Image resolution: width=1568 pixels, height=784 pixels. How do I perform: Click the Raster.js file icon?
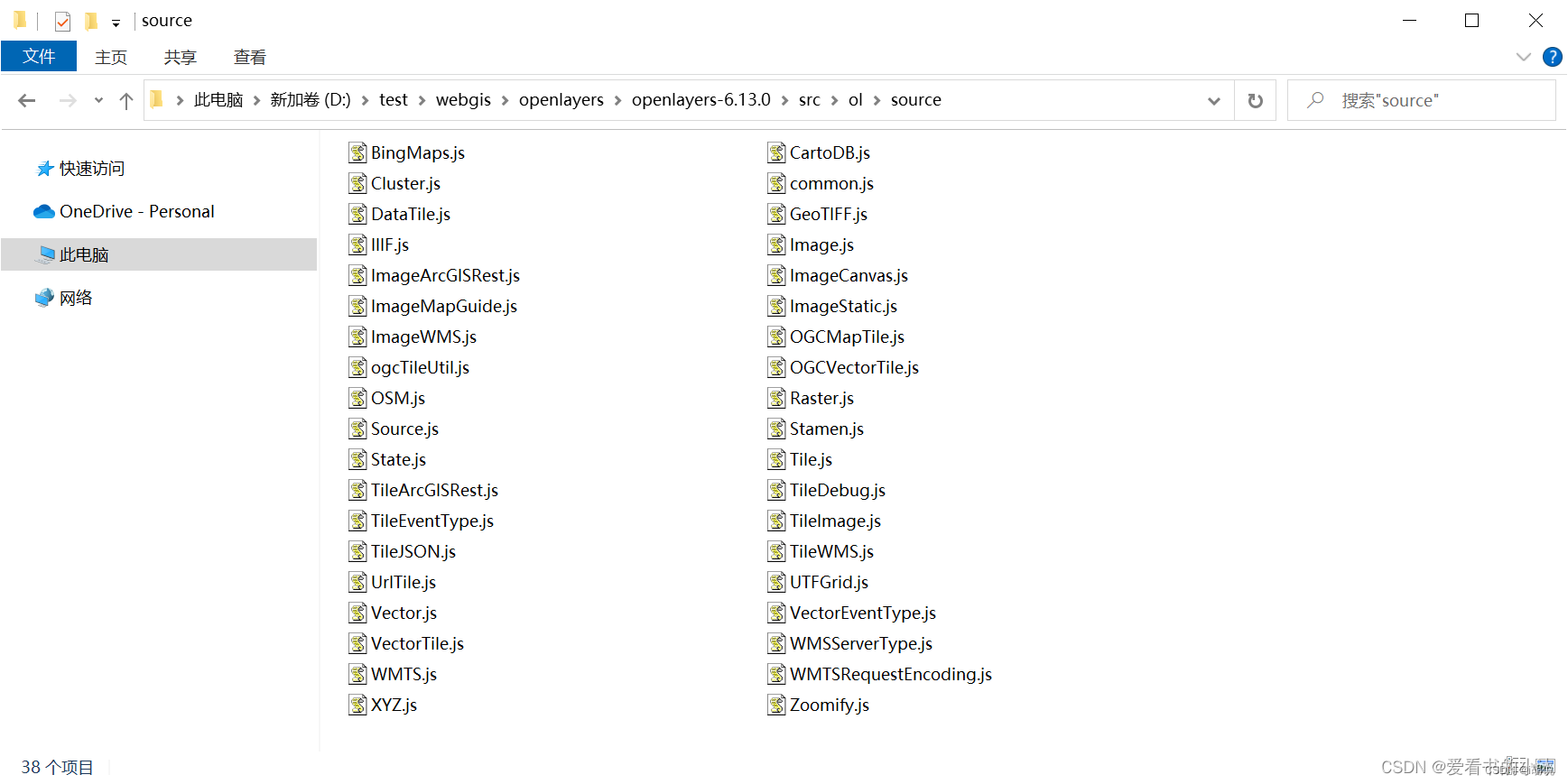[x=777, y=398]
